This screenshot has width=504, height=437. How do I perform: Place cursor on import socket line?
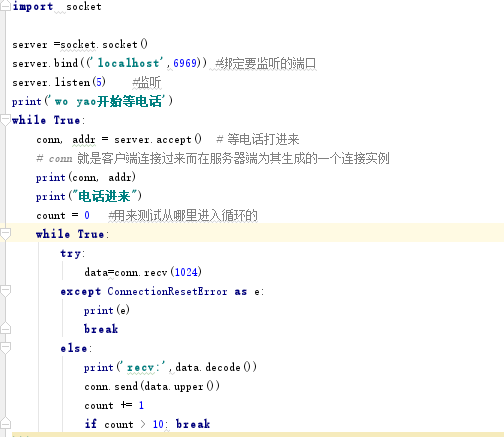(57, 6)
